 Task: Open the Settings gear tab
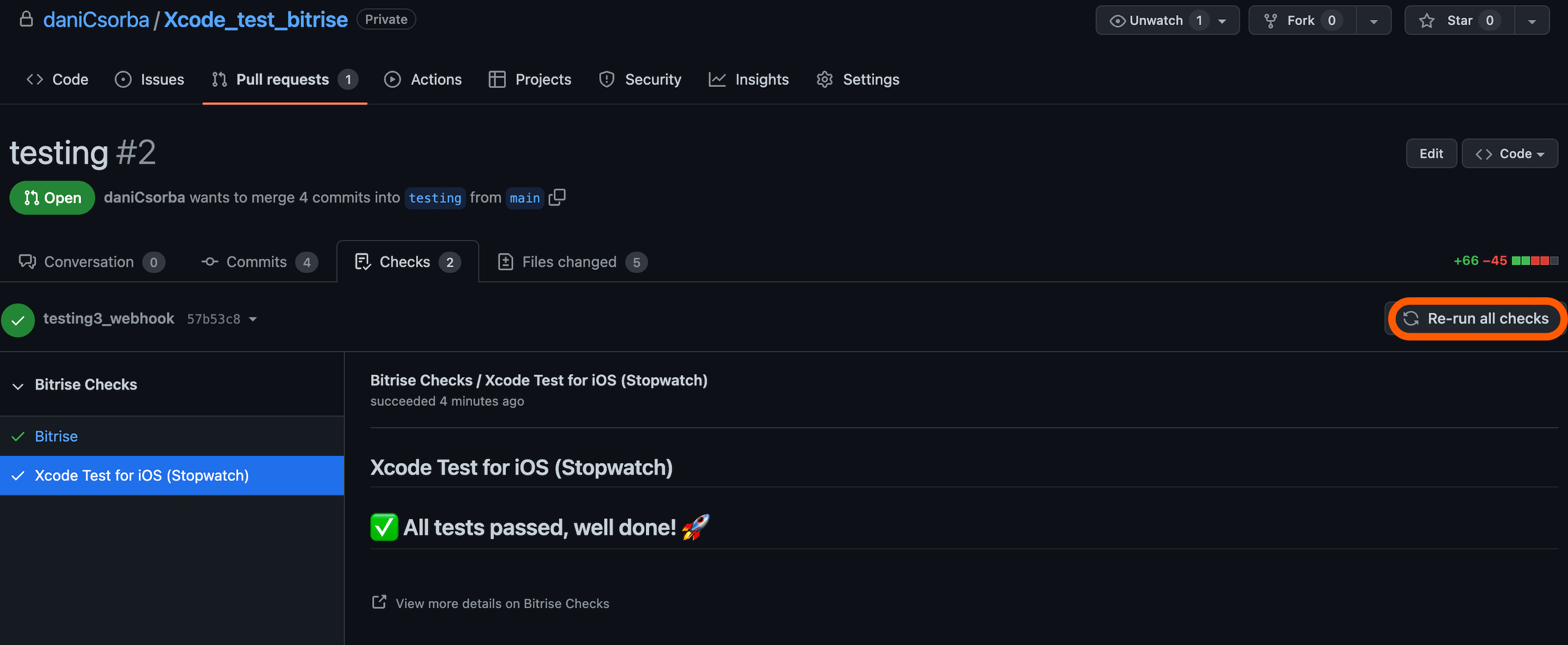click(858, 80)
